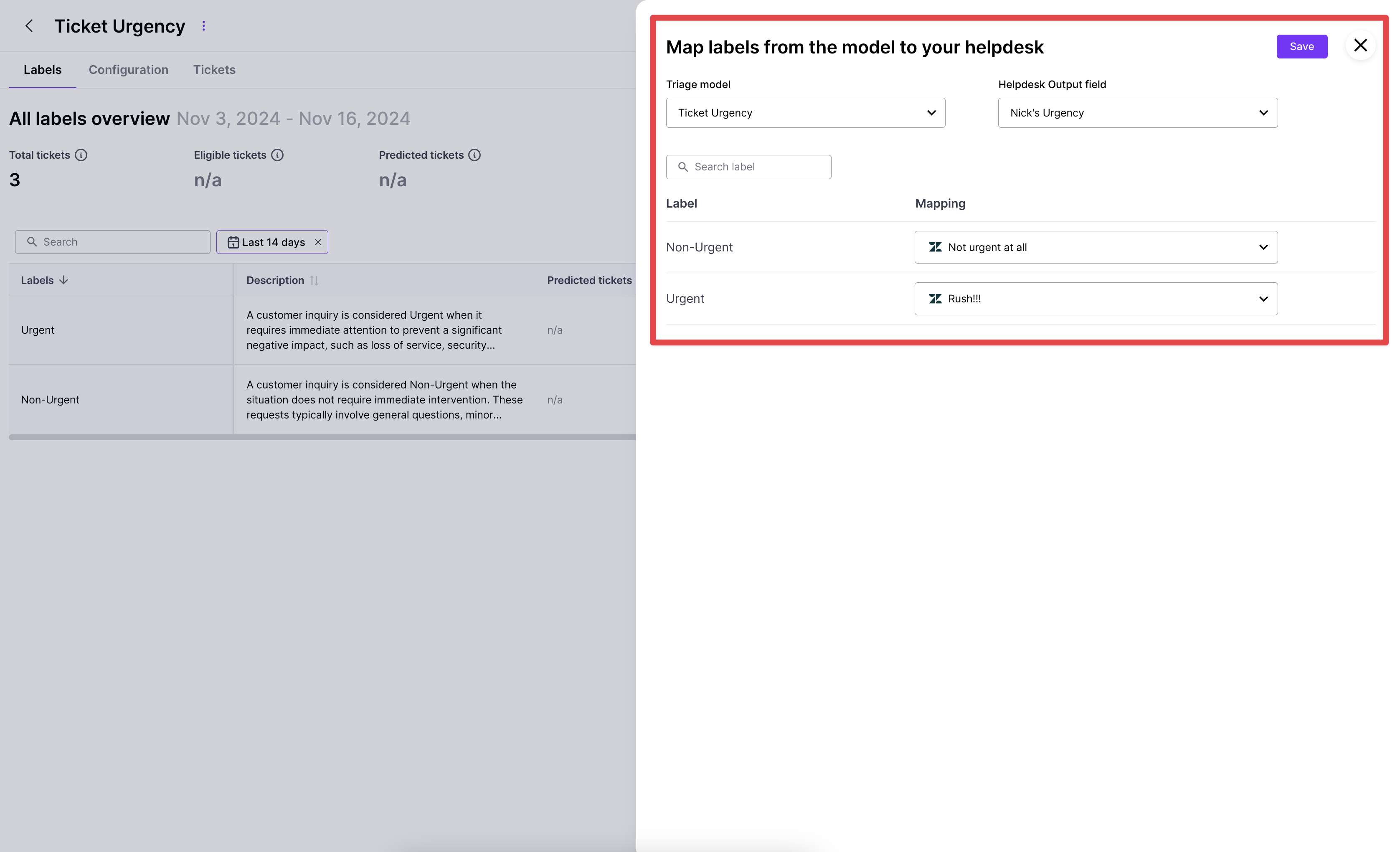Image resolution: width=1400 pixels, height=852 pixels.
Task: Close the label mapping panel
Action: click(x=1360, y=46)
